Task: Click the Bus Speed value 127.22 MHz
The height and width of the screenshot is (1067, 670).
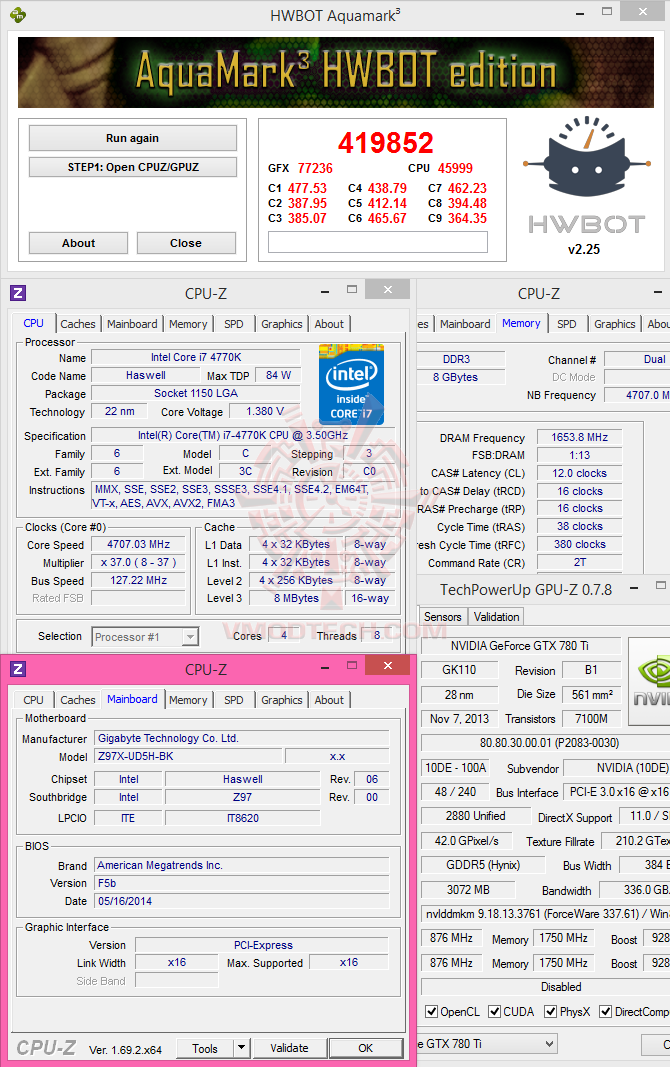Action: [x=139, y=580]
